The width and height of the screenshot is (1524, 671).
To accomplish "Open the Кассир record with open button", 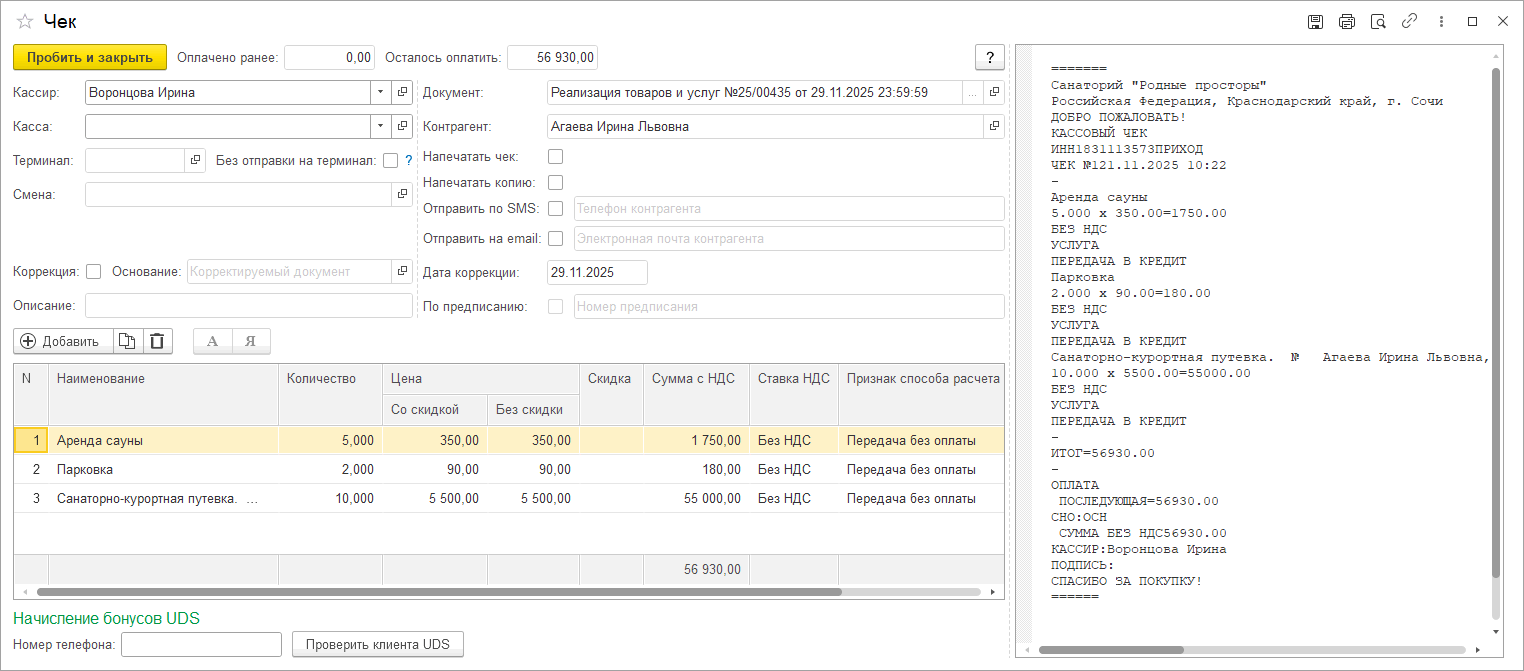I will pyautogui.click(x=402, y=93).
